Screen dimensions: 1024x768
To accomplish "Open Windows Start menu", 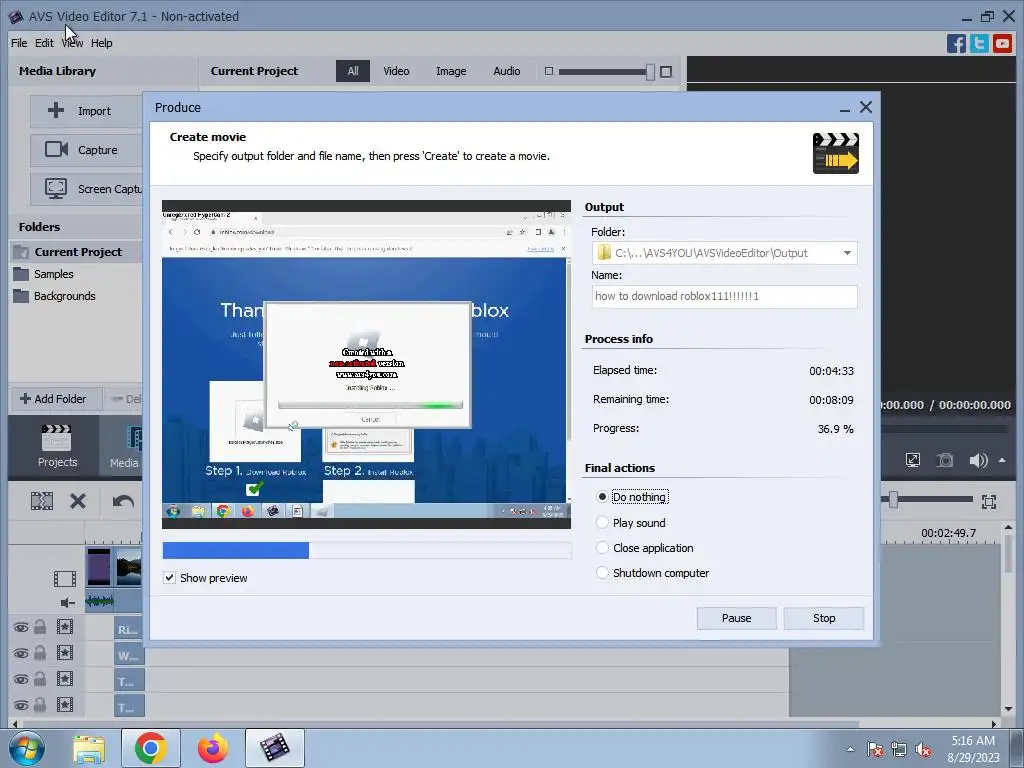I will coord(26,748).
